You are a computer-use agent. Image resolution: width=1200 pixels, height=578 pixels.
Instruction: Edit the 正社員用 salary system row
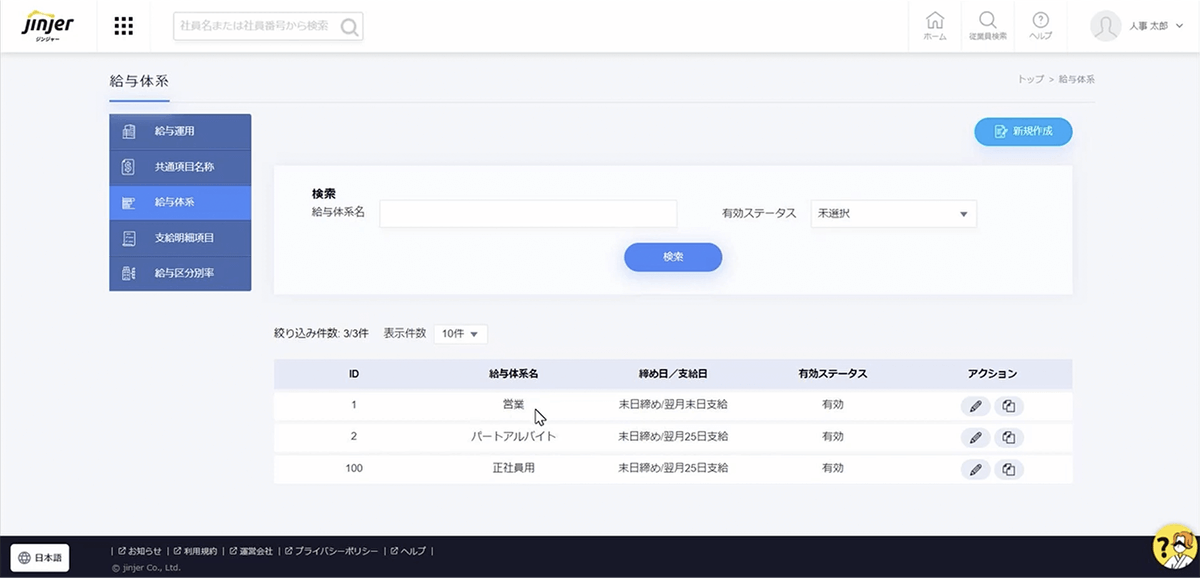click(975, 468)
